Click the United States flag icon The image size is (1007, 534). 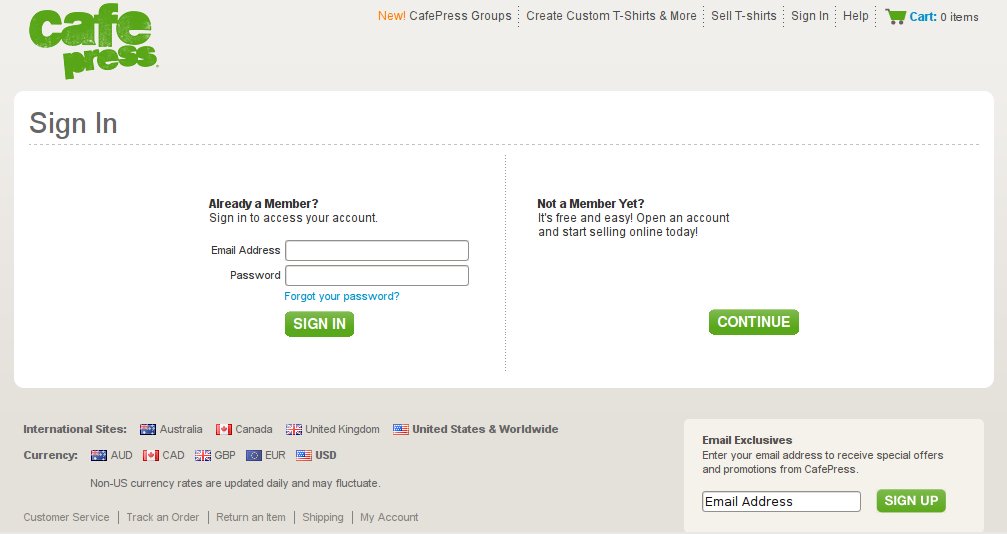401,429
